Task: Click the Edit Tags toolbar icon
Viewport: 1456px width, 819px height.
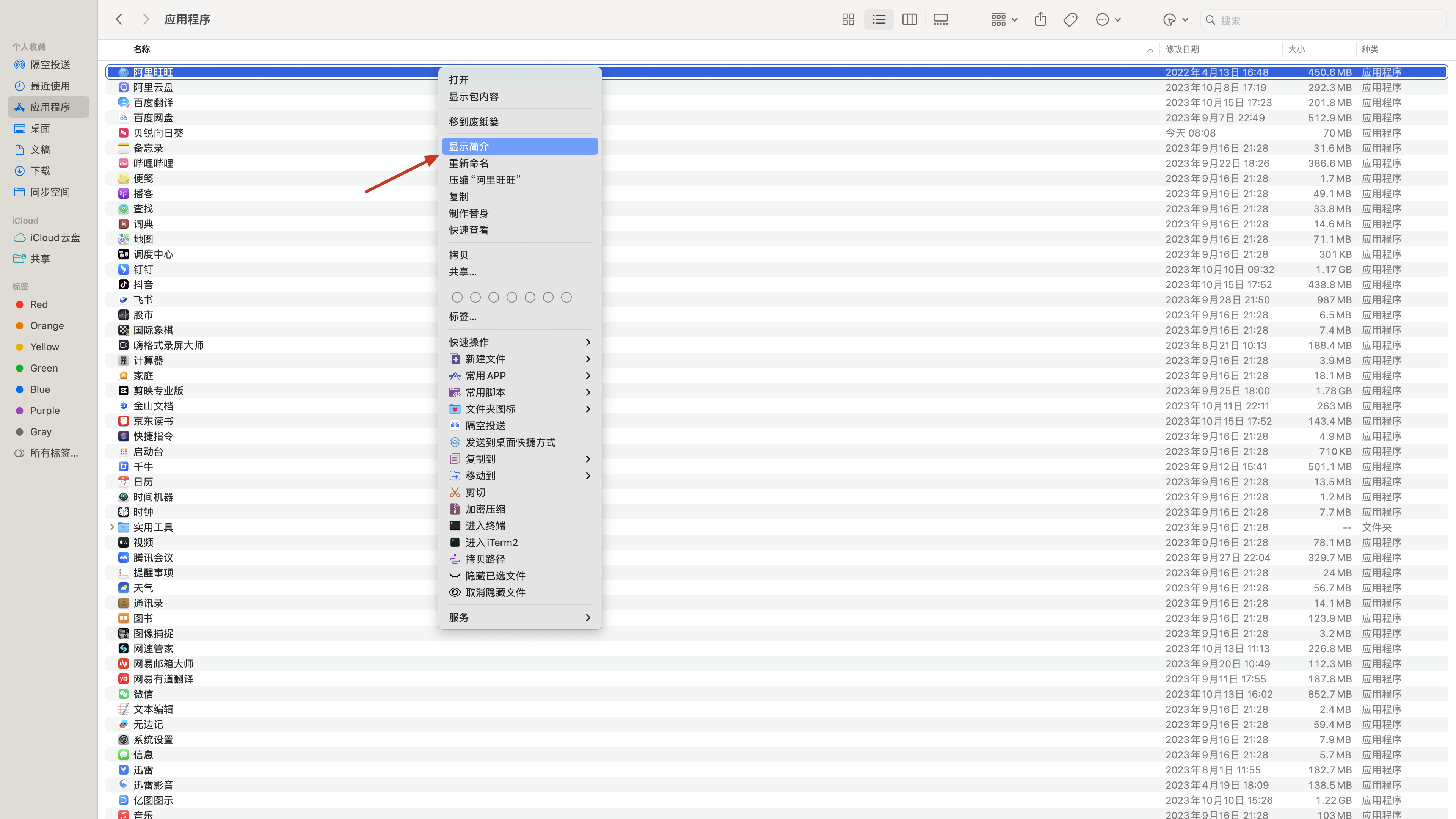Action: [x=1070, y=20]
